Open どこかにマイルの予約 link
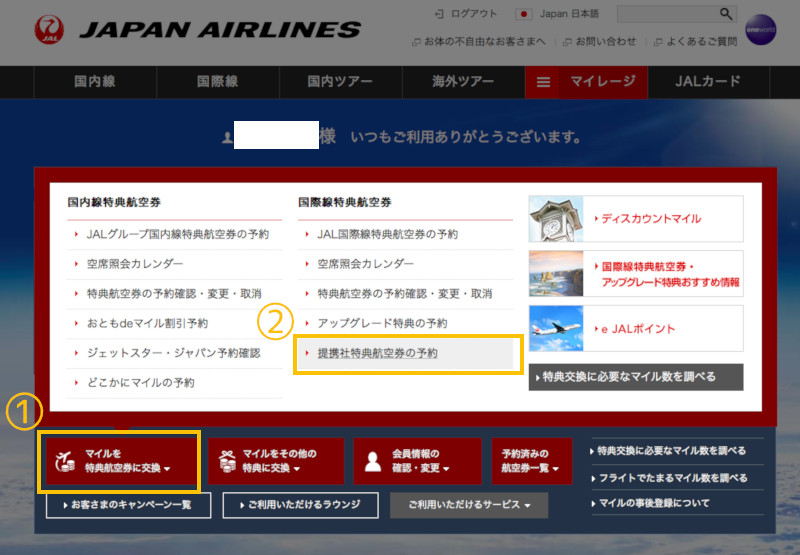Image resolution: width=800 pixels, height=555 pixels. pos(140,383)
